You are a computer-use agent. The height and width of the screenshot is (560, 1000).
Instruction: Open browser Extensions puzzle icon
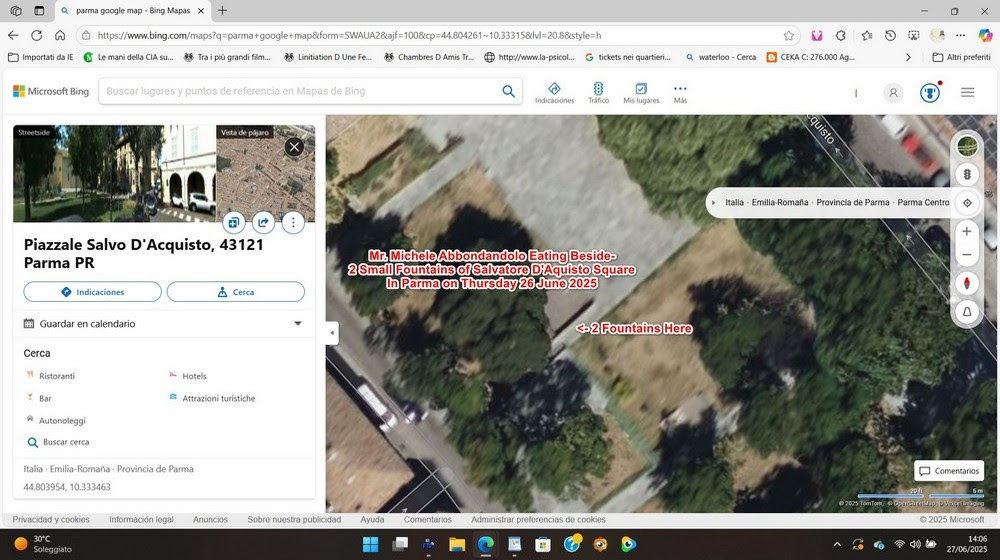point(841,35)
